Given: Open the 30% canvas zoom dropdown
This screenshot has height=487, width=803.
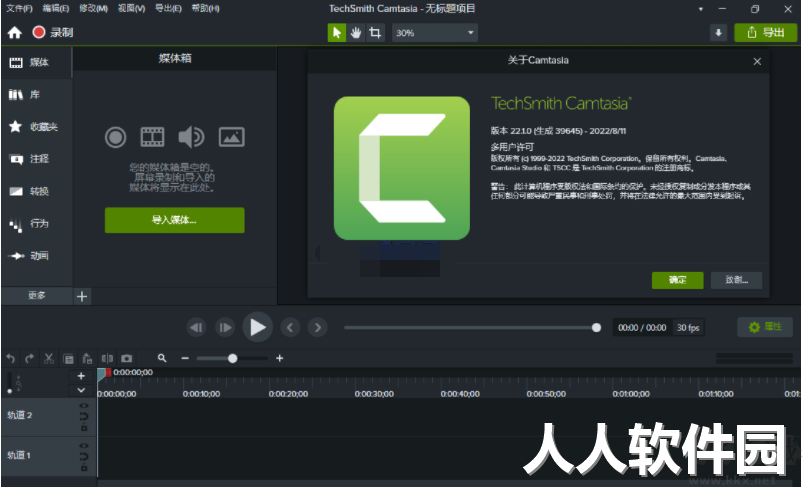Looking at the screenshot, I should (x=435, y=33).
